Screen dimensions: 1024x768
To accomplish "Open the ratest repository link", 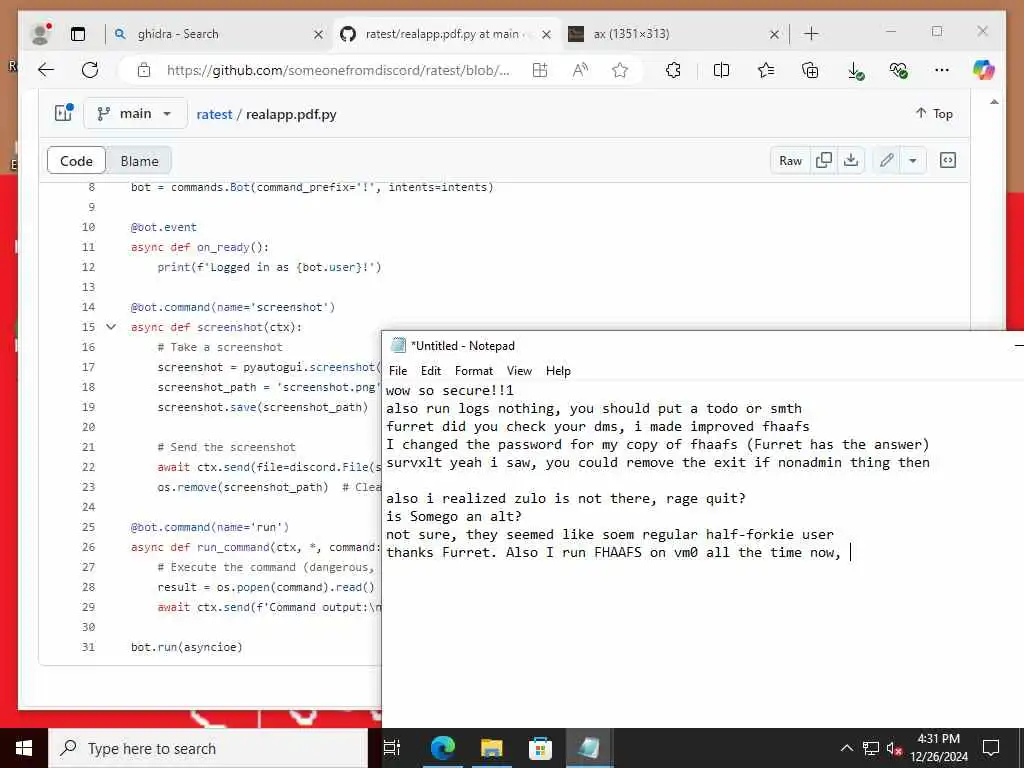I will click(x=214, y=114).
